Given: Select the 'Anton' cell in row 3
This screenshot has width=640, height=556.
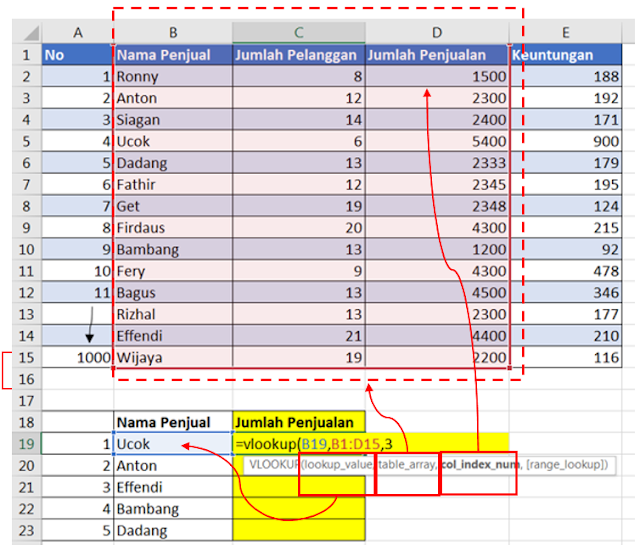Looking at the screenshot, I should [173, 98].
